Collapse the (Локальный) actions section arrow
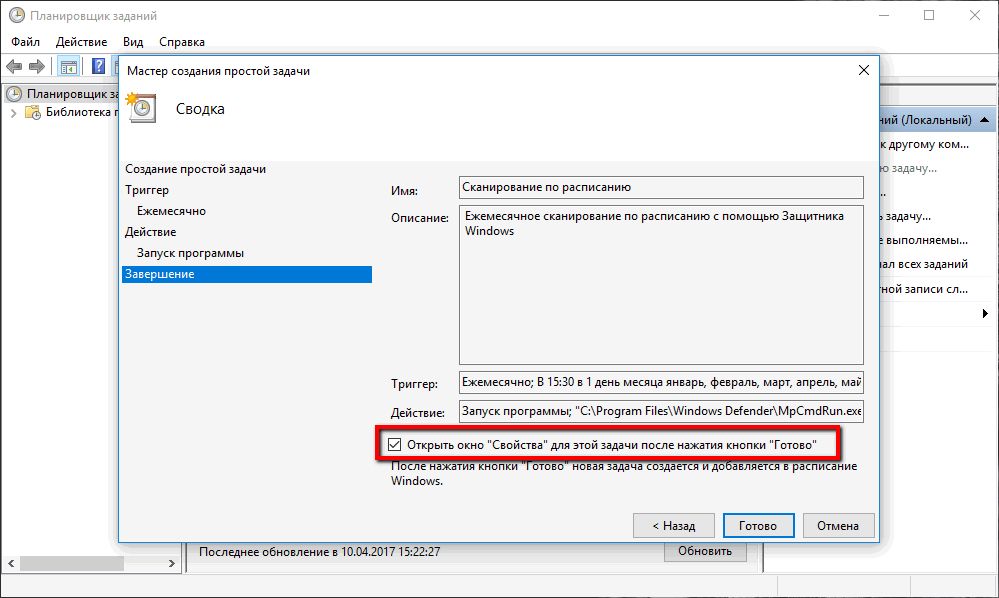This screenshot has width=999, height=598. pos(984,120)
